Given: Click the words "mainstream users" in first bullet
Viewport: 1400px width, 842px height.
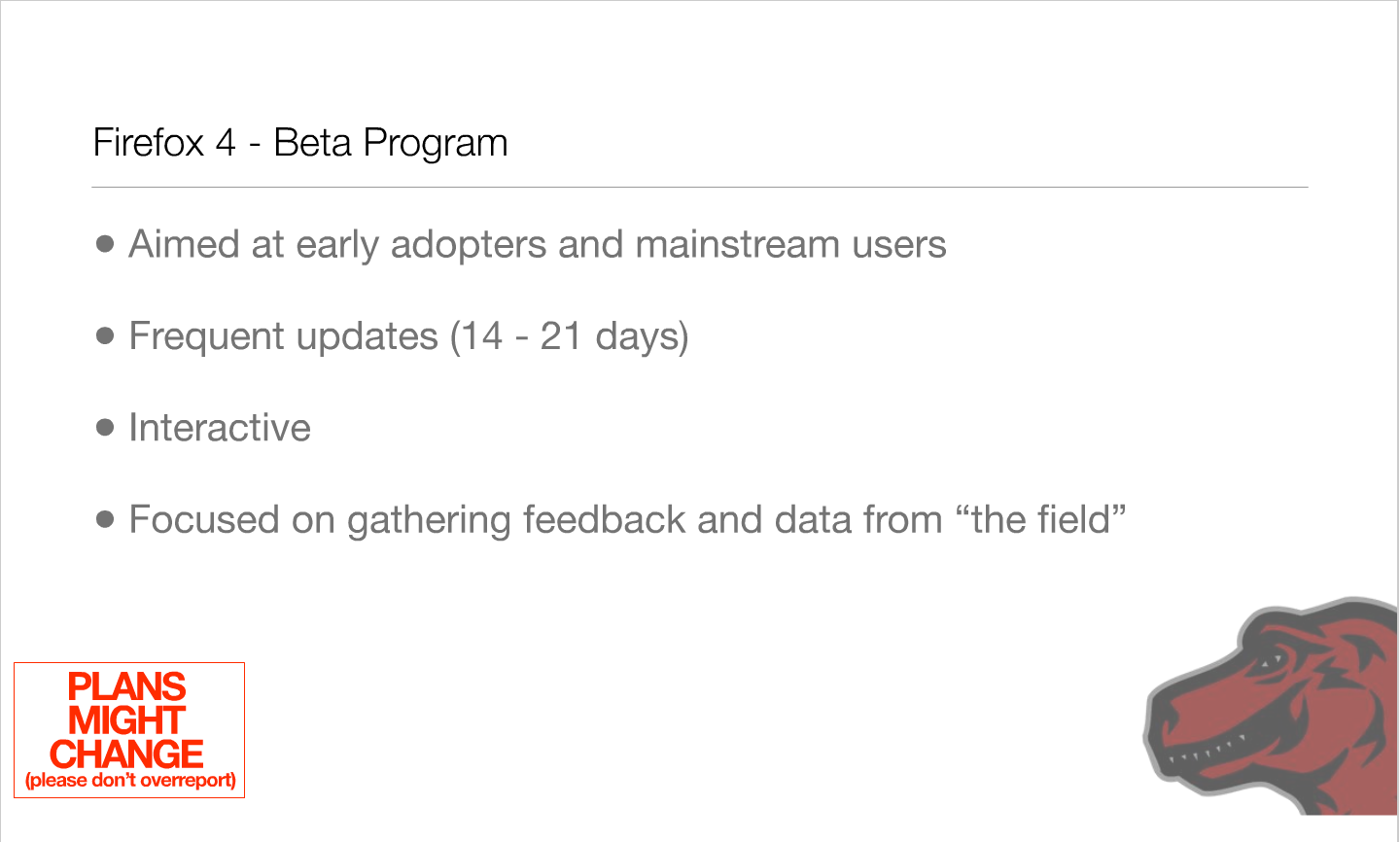Looking at the screenshot, I should coord(790,244).
